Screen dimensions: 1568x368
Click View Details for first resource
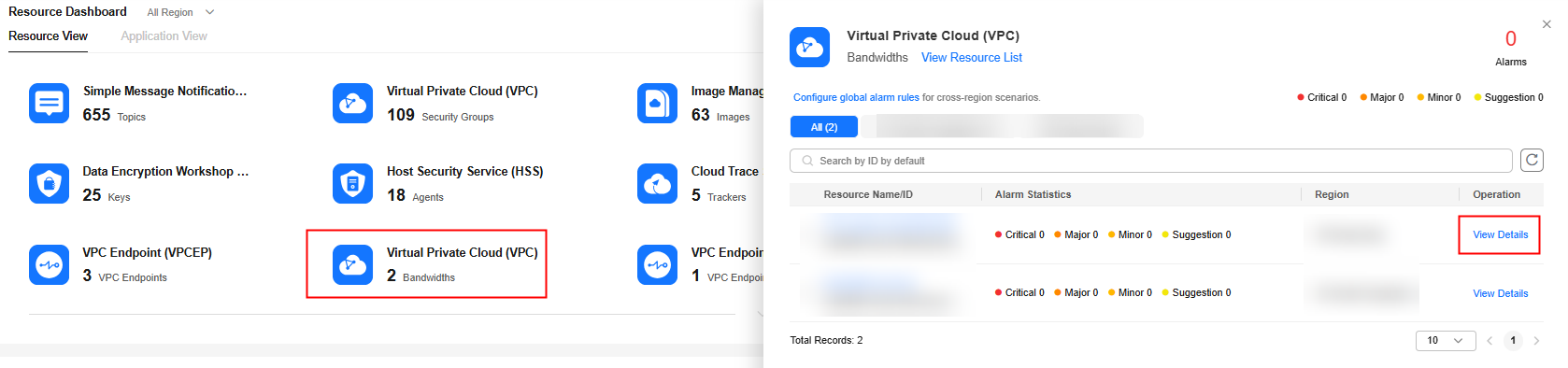(1501, 234)
